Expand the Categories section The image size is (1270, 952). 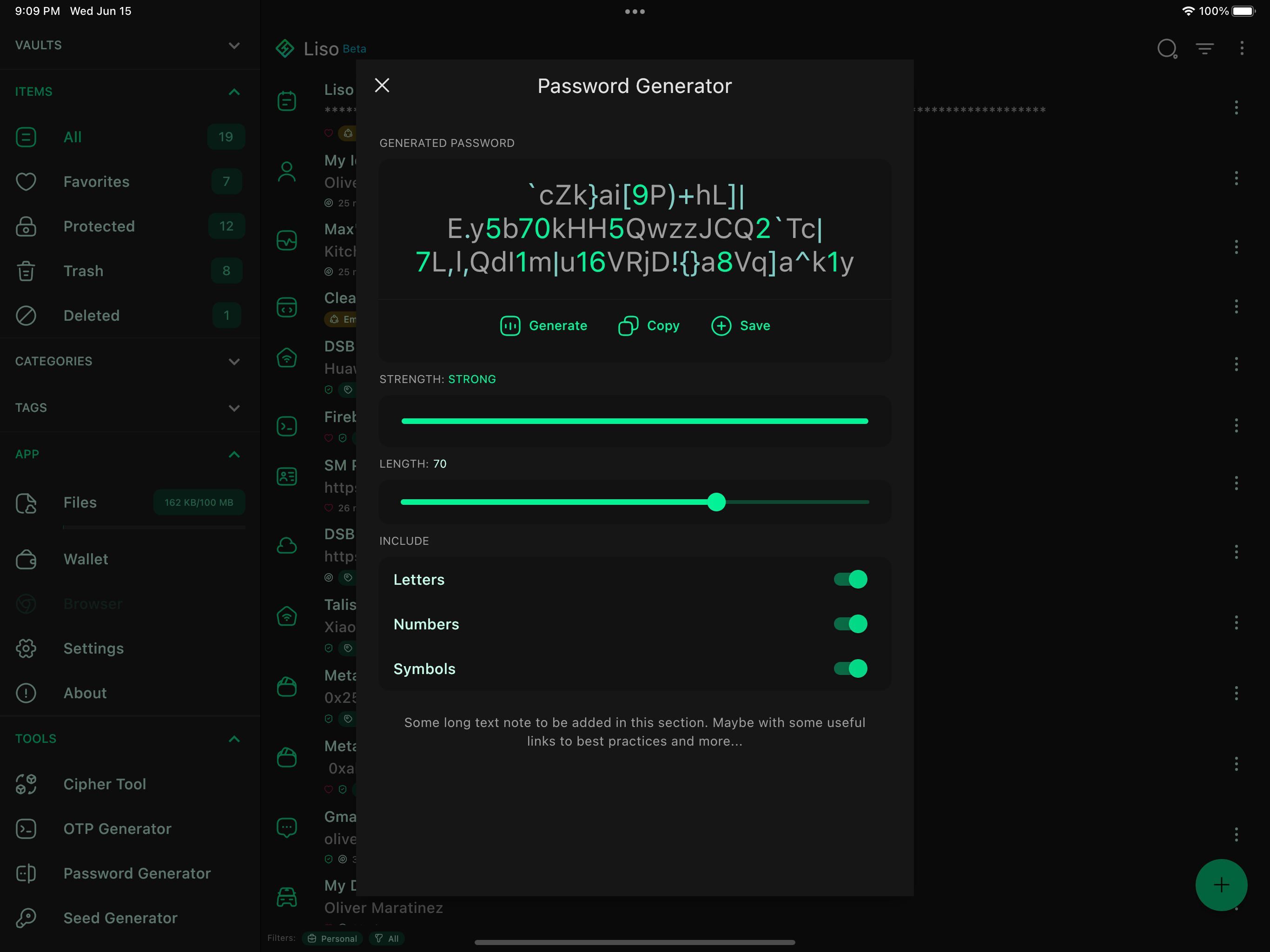pos(234,361)
